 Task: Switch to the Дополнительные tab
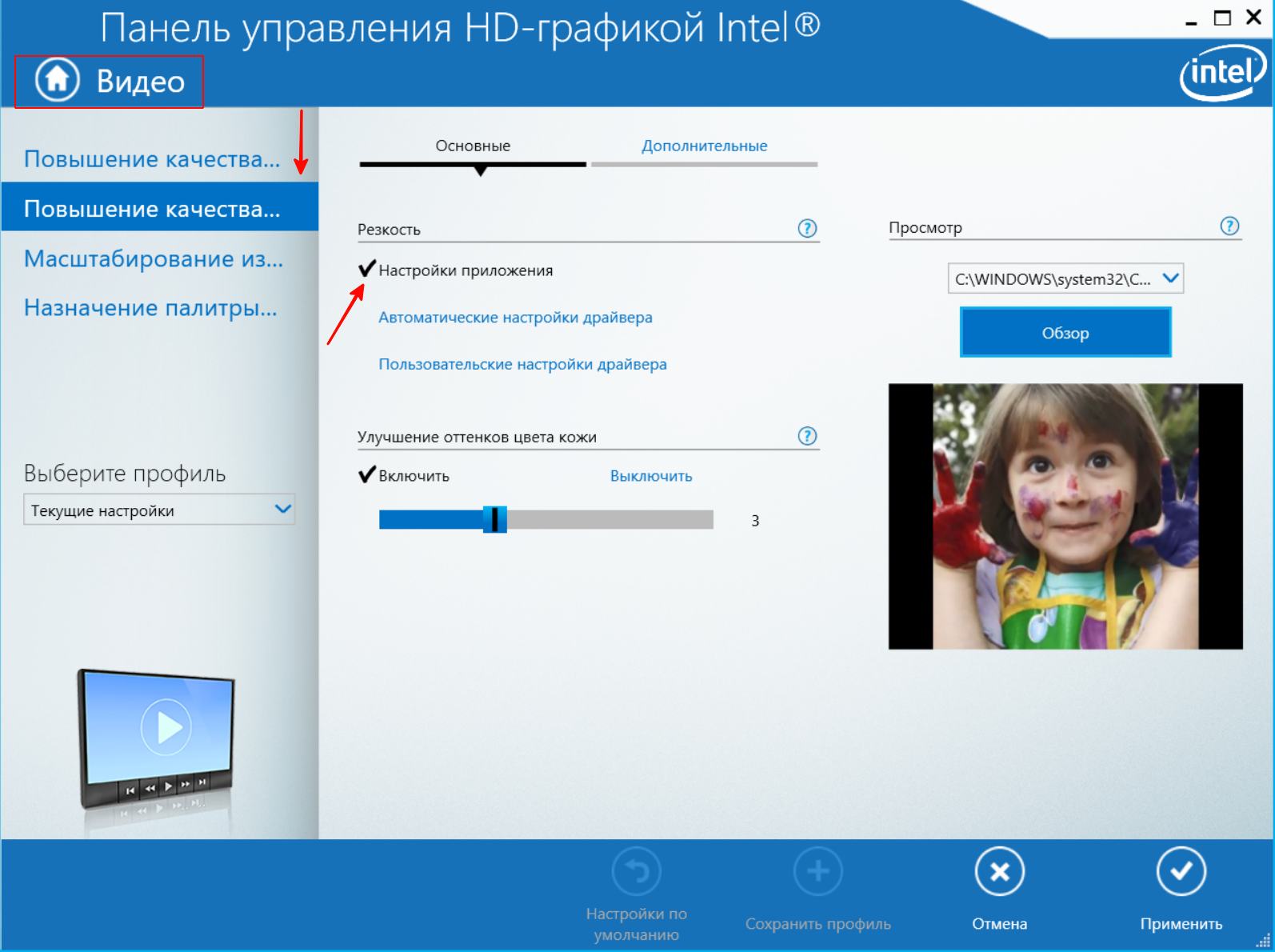[x=704, y=146]
